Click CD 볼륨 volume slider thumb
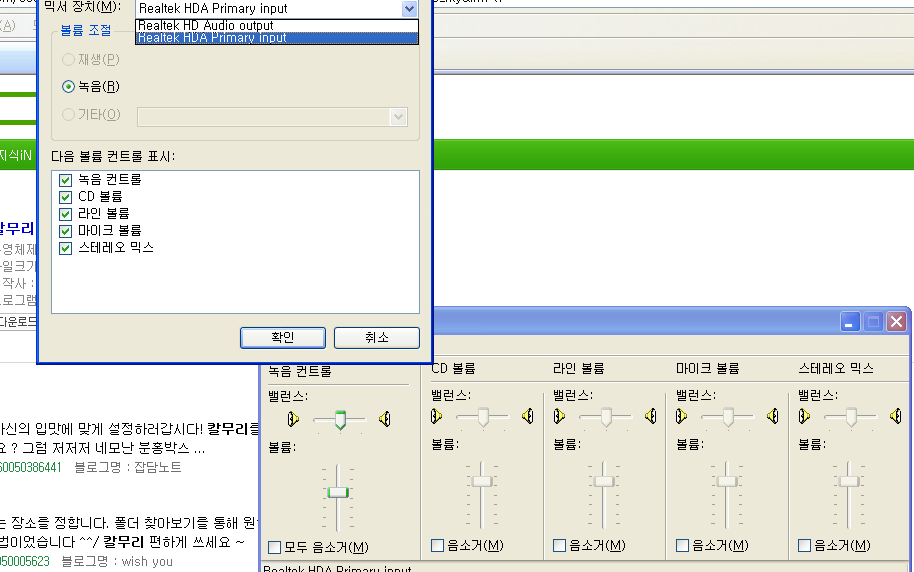The height and width of the screenshot is (572, 914). [x=482, y=481]
